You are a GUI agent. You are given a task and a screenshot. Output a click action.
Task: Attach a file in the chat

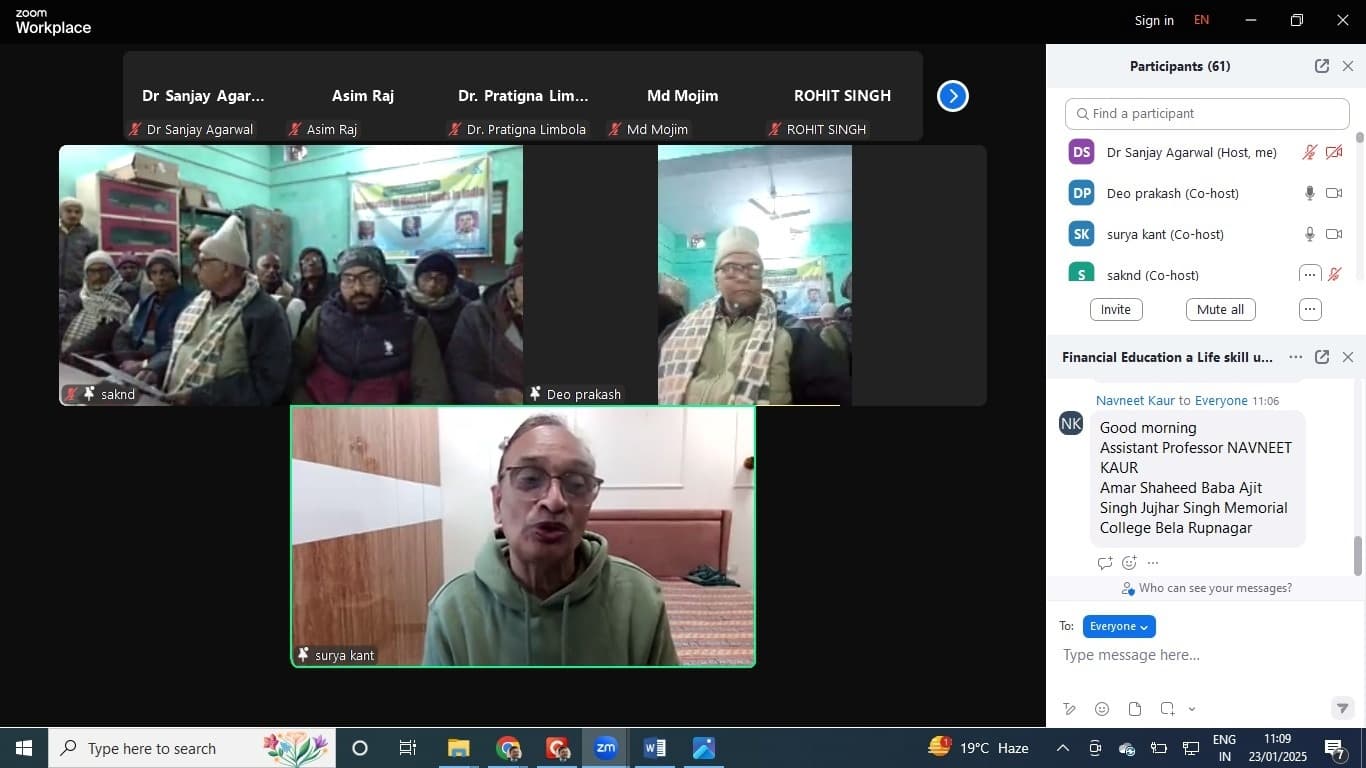pos(1135,709)
